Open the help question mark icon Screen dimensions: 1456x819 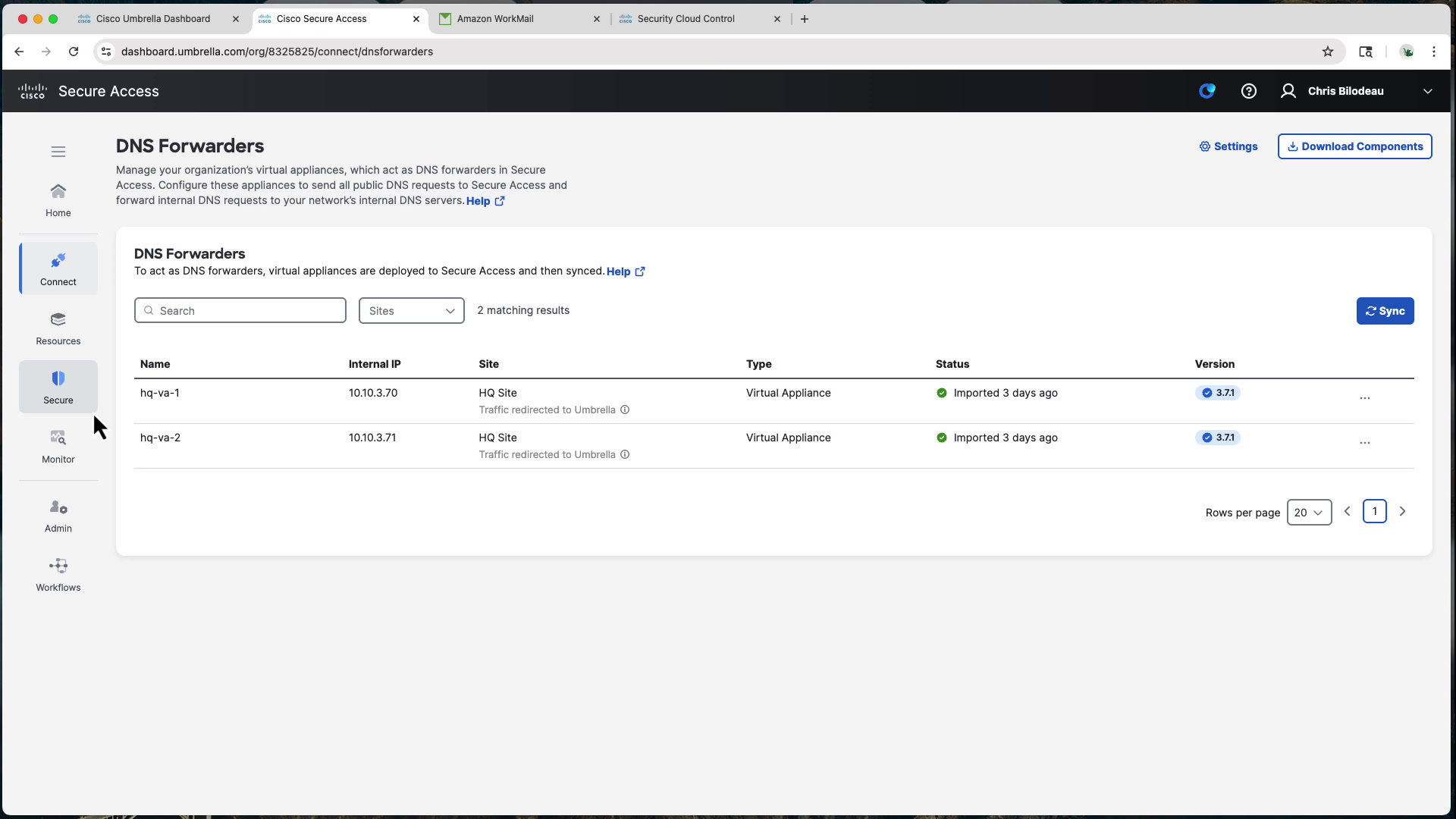[1249, 91]
